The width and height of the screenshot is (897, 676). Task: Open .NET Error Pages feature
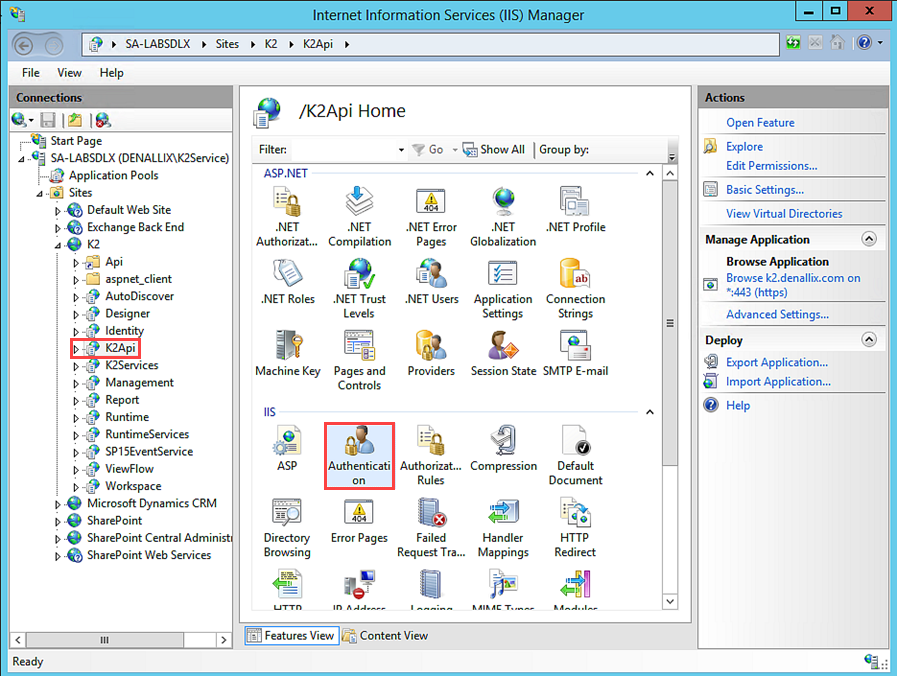point(431,216)
